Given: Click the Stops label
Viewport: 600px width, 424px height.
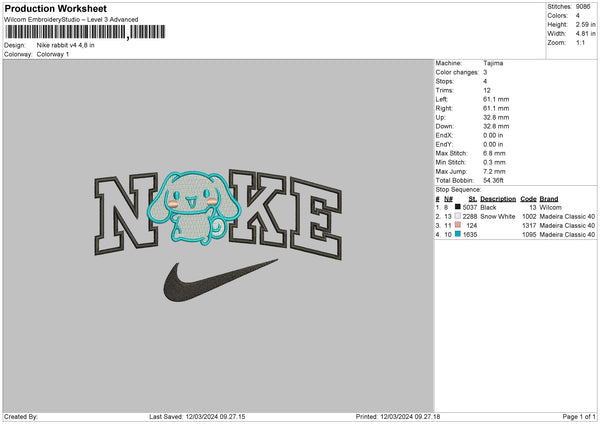Looking at the screenshot, I should (x=445, y=81).
